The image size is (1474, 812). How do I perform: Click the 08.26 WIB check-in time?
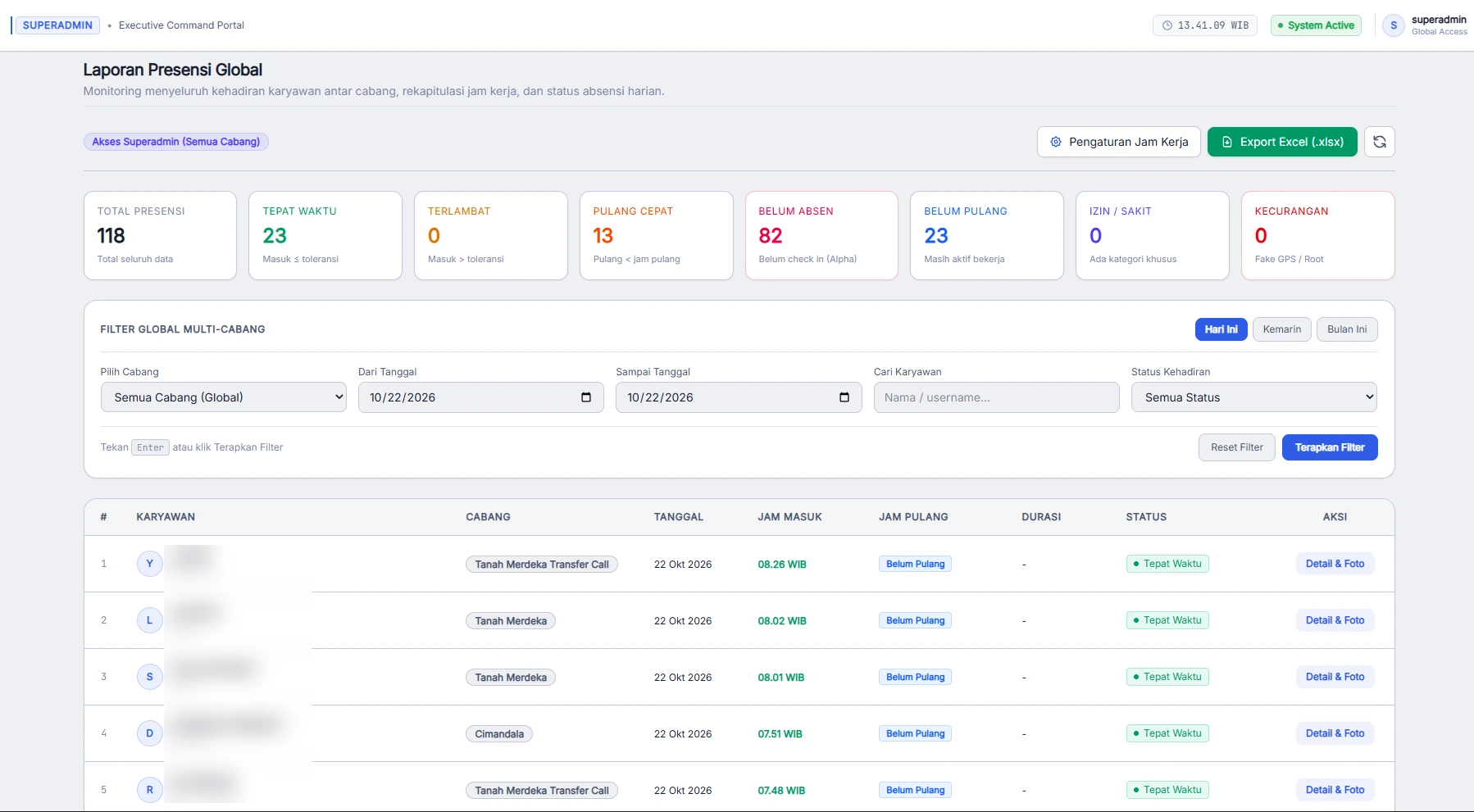coord(782,565)
